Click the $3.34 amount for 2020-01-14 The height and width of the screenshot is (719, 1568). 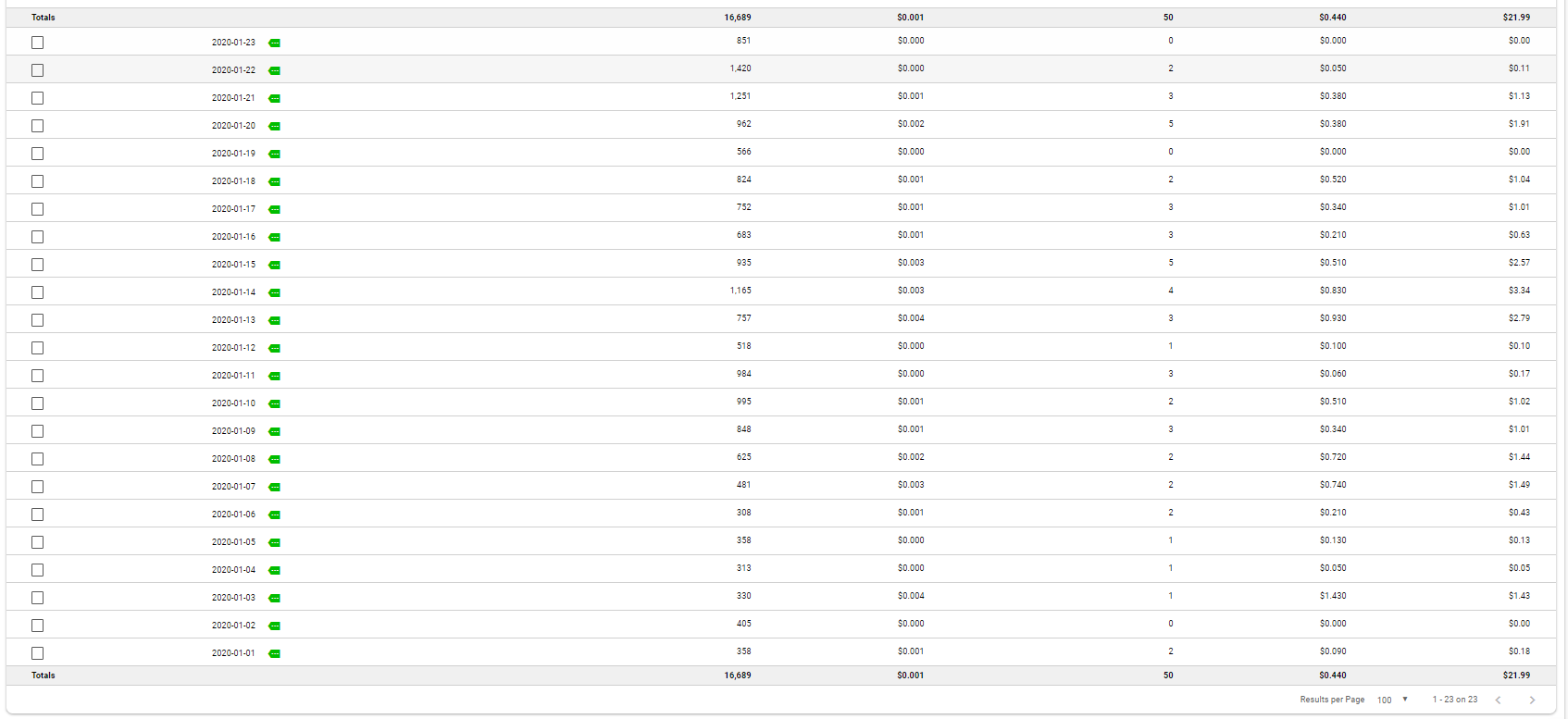coord(1519,291)
